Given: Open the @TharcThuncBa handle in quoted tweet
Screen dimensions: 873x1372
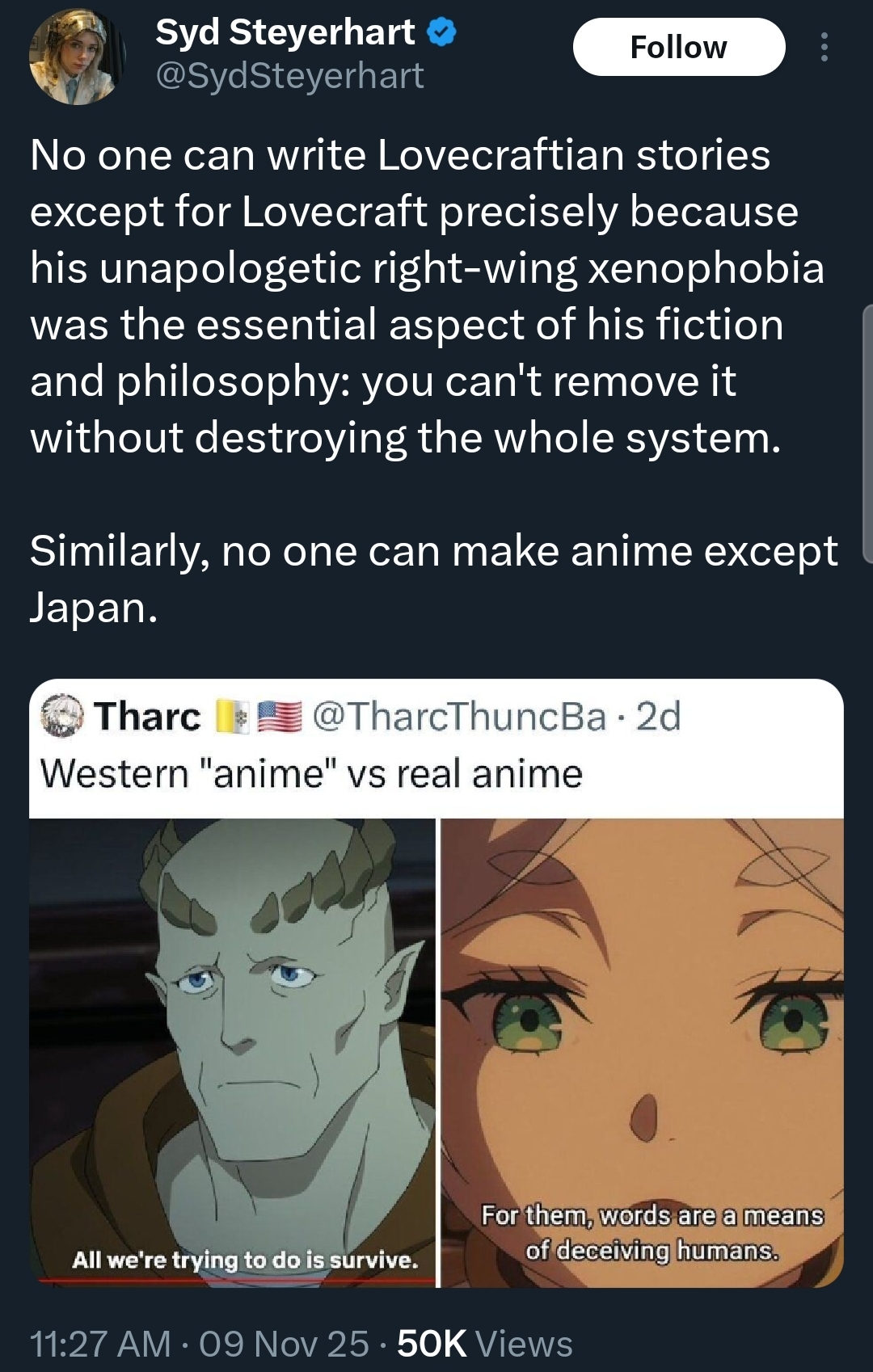Looking at the screenshot, I should coord(459,716).
